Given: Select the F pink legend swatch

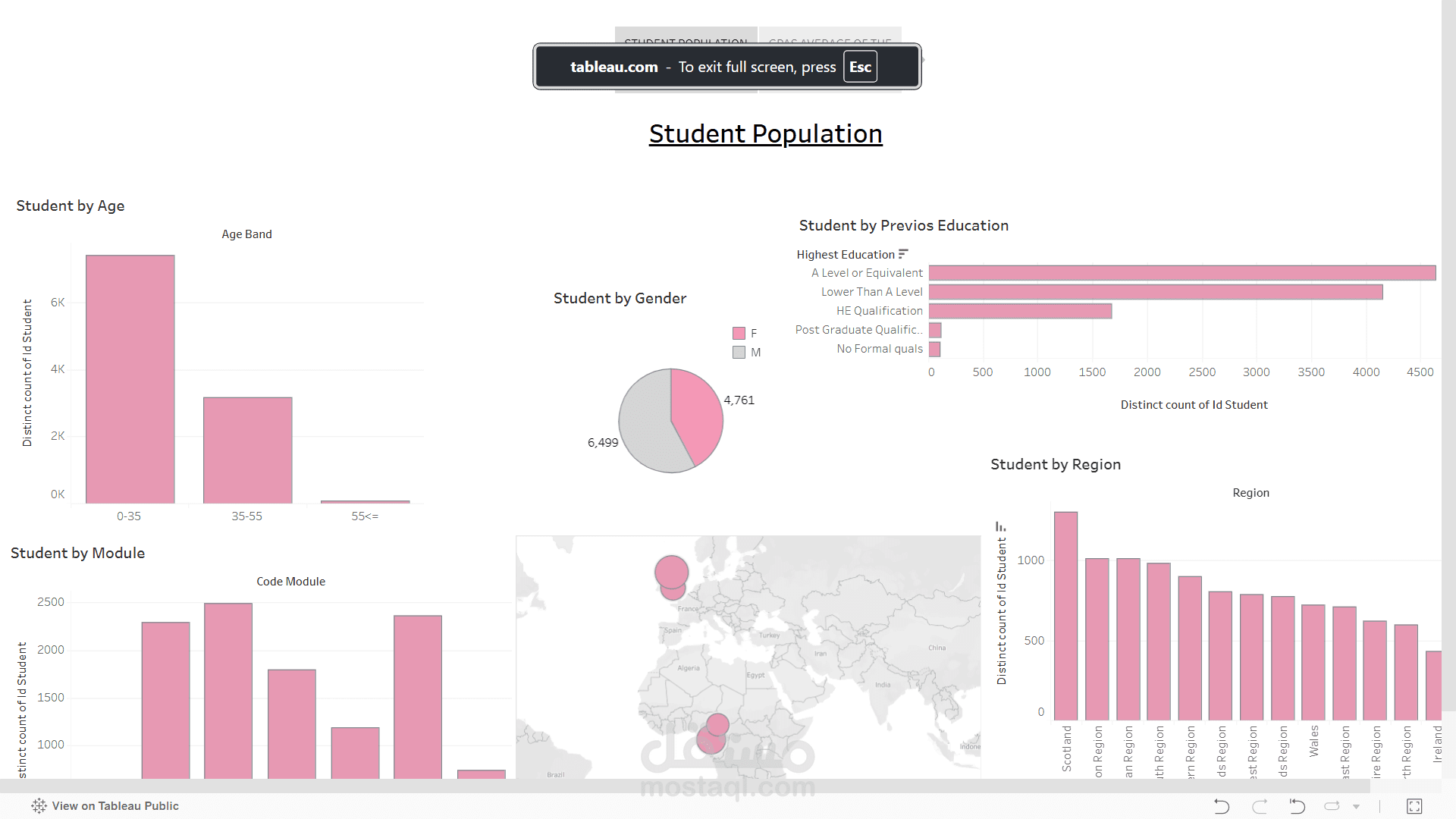Looking at the screenshot, I should (x=739, y=334).
